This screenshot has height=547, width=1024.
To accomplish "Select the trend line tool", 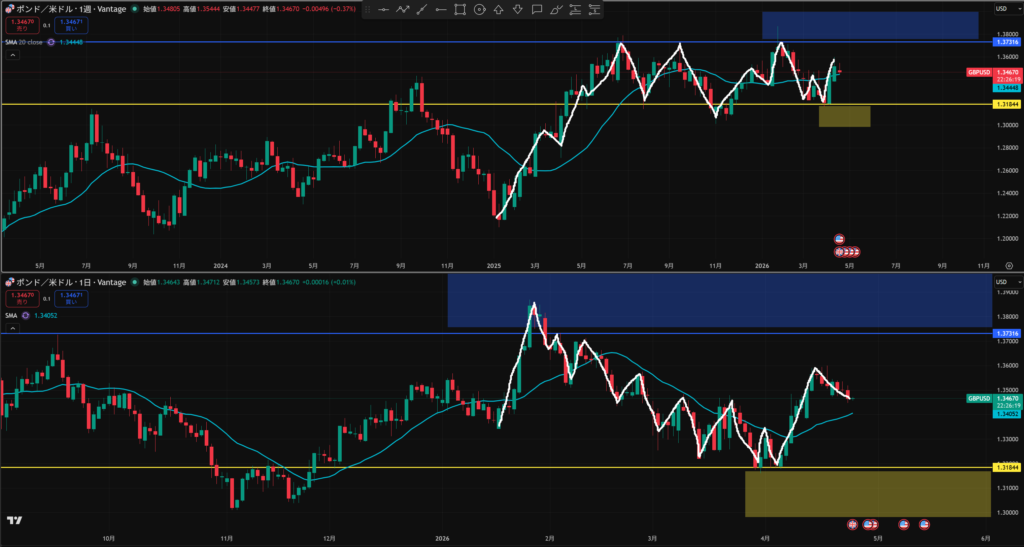I will coord(421,10).
